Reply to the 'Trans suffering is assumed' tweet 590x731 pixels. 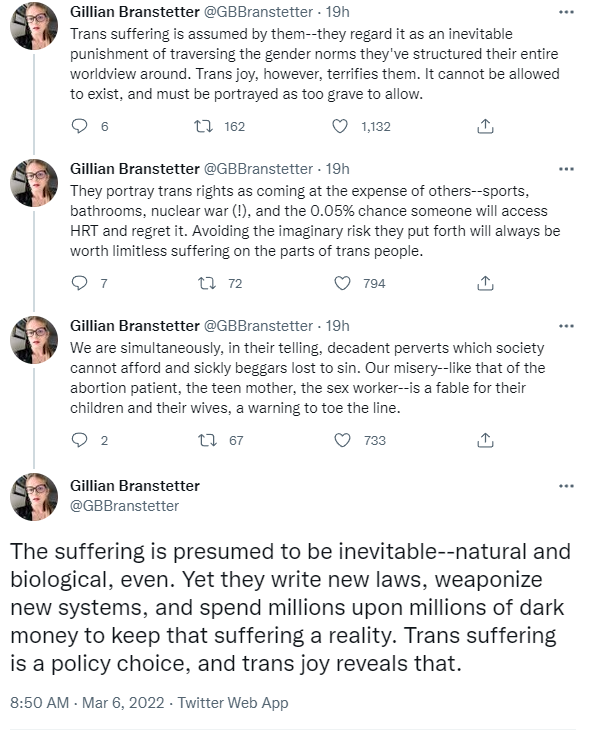coord(79,126)
